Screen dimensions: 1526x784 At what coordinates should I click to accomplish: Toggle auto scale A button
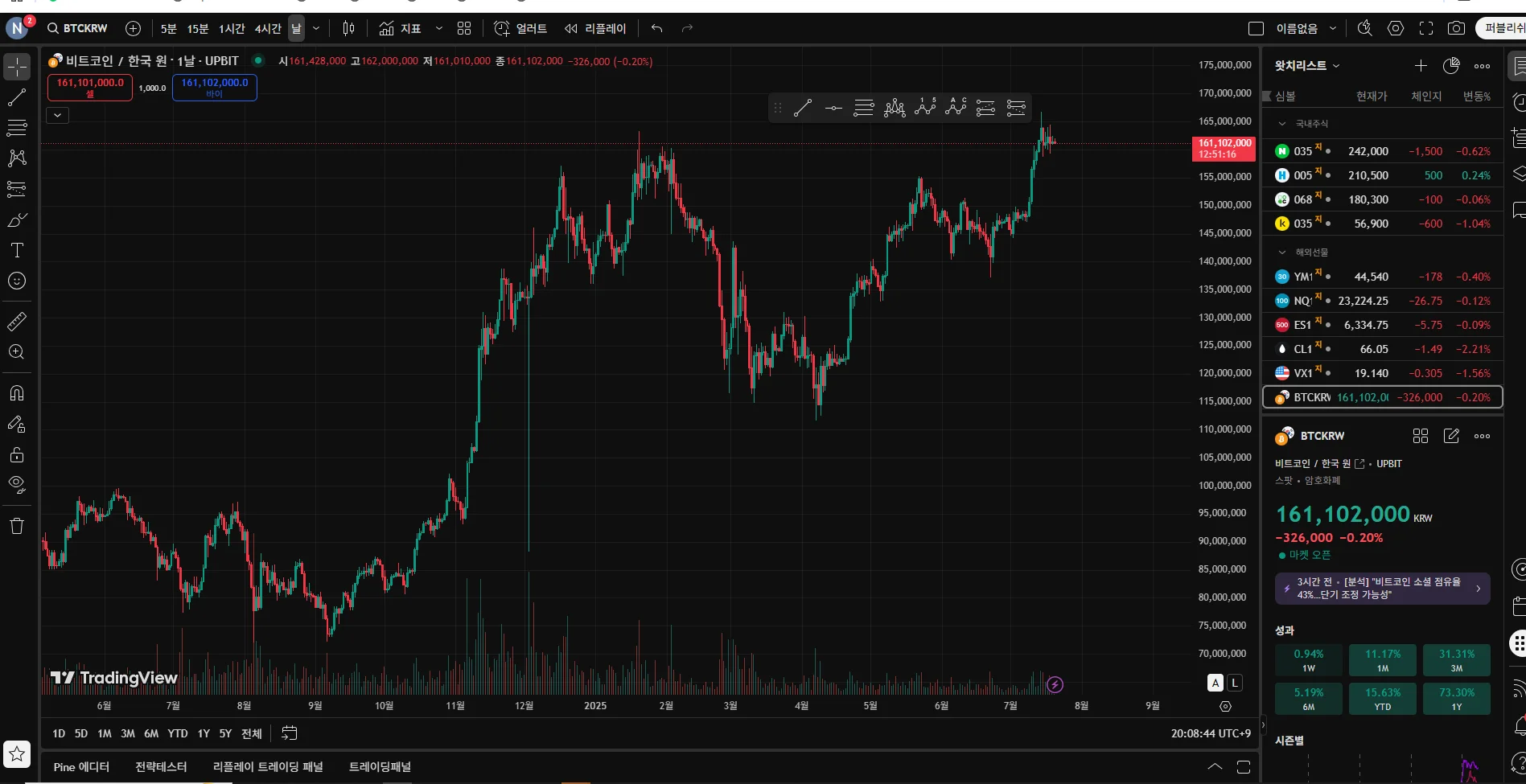(x=1215, y=683)
